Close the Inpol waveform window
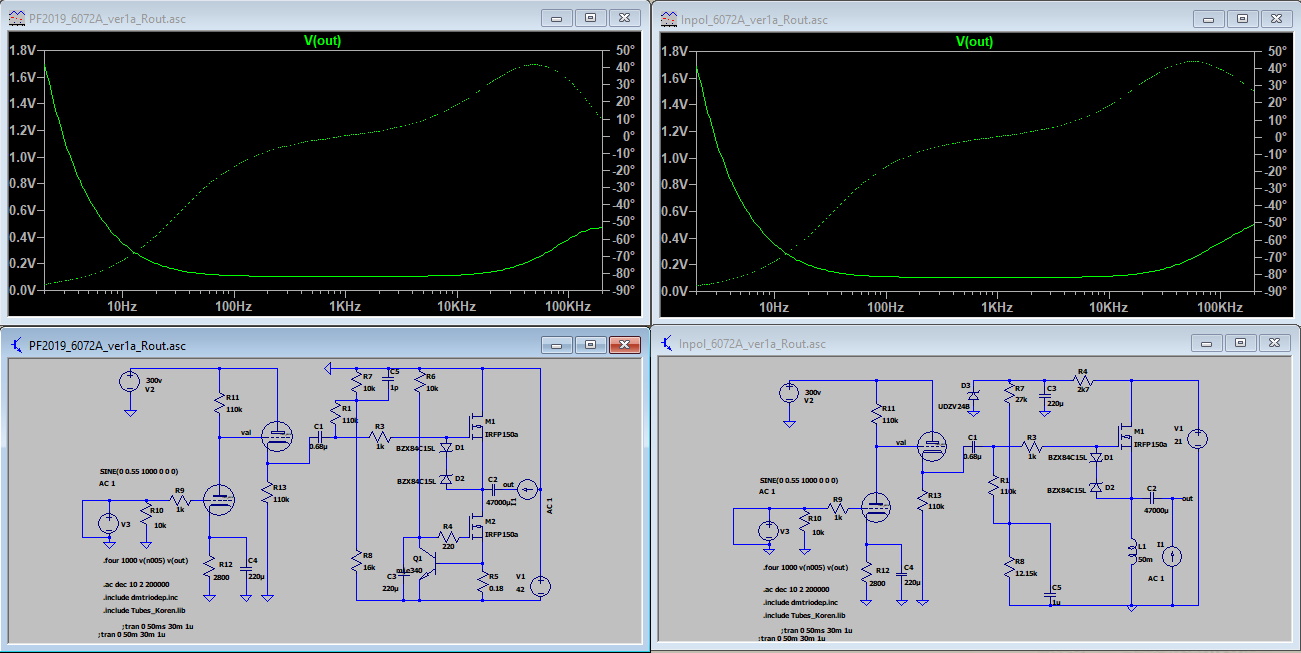The image size is (1301, 653). click(1276, 18)
